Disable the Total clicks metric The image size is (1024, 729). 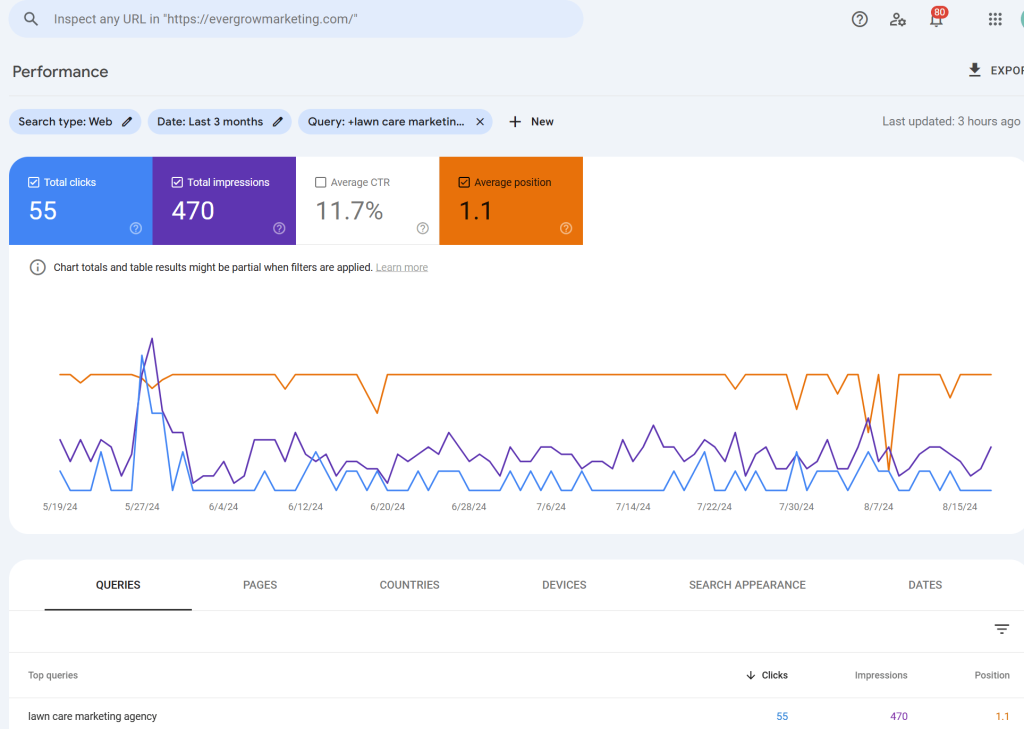(31, 182)
